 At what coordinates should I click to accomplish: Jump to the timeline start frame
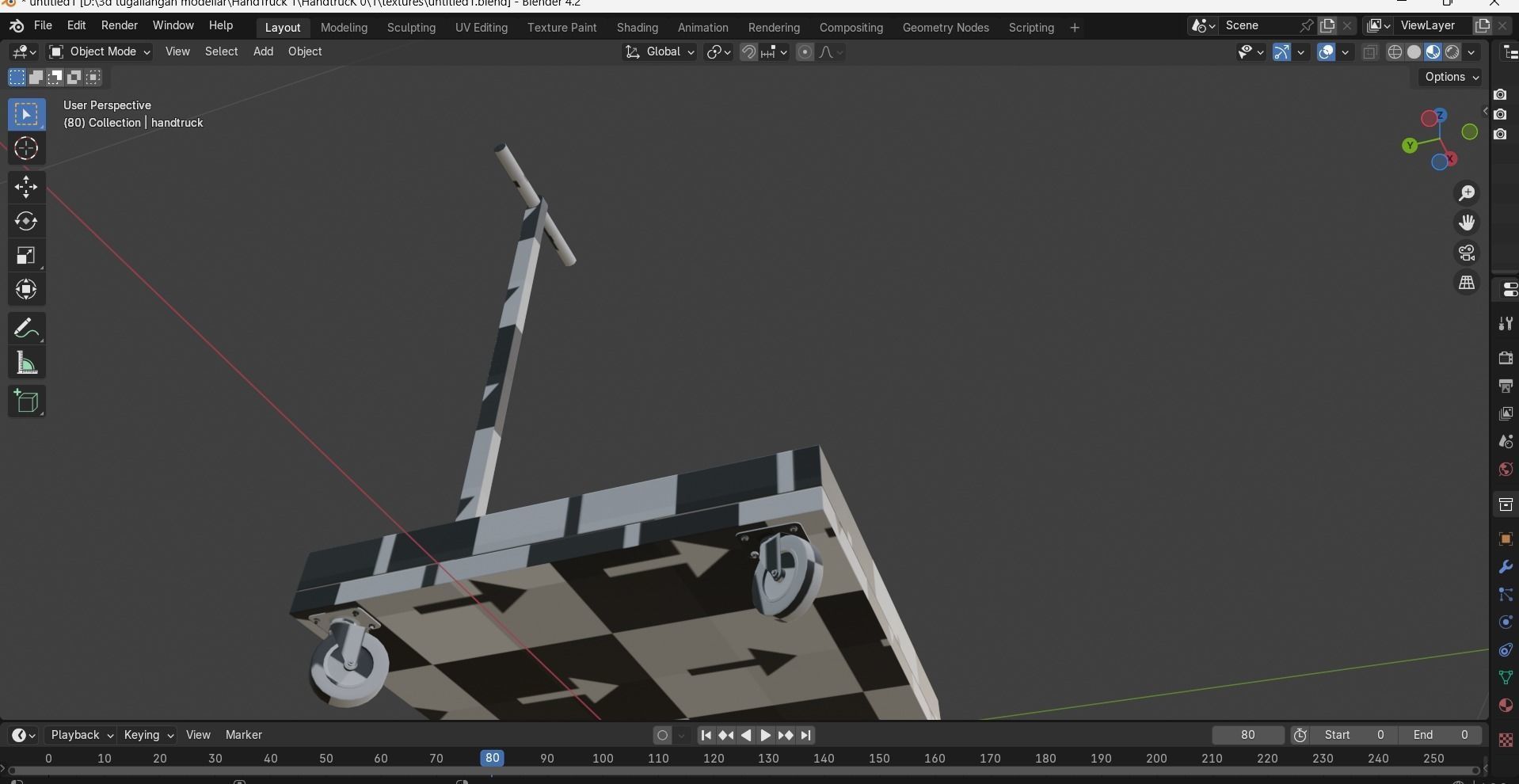pos(706,736)
